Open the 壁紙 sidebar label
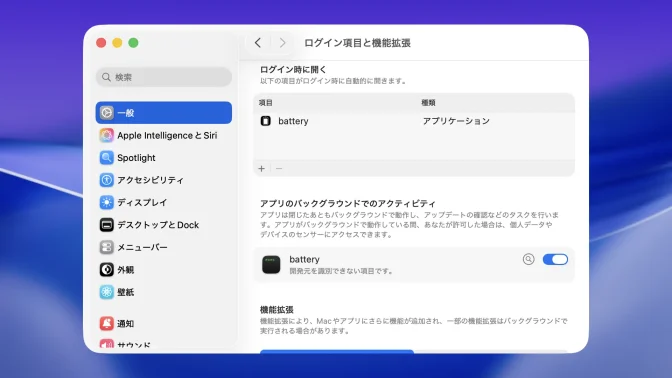672x378 pixels. click(x=126, y=292)
